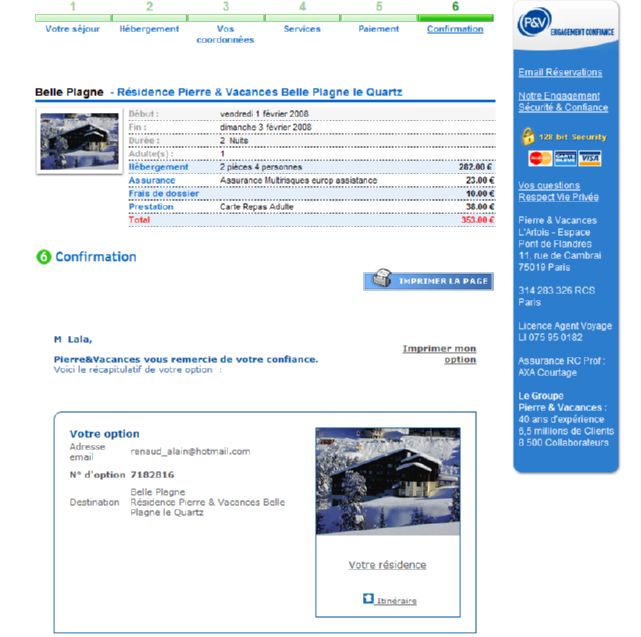Click the green number 6 Confirmation badge
Viewport: 641px width, 637px height.
coord(44,257)
